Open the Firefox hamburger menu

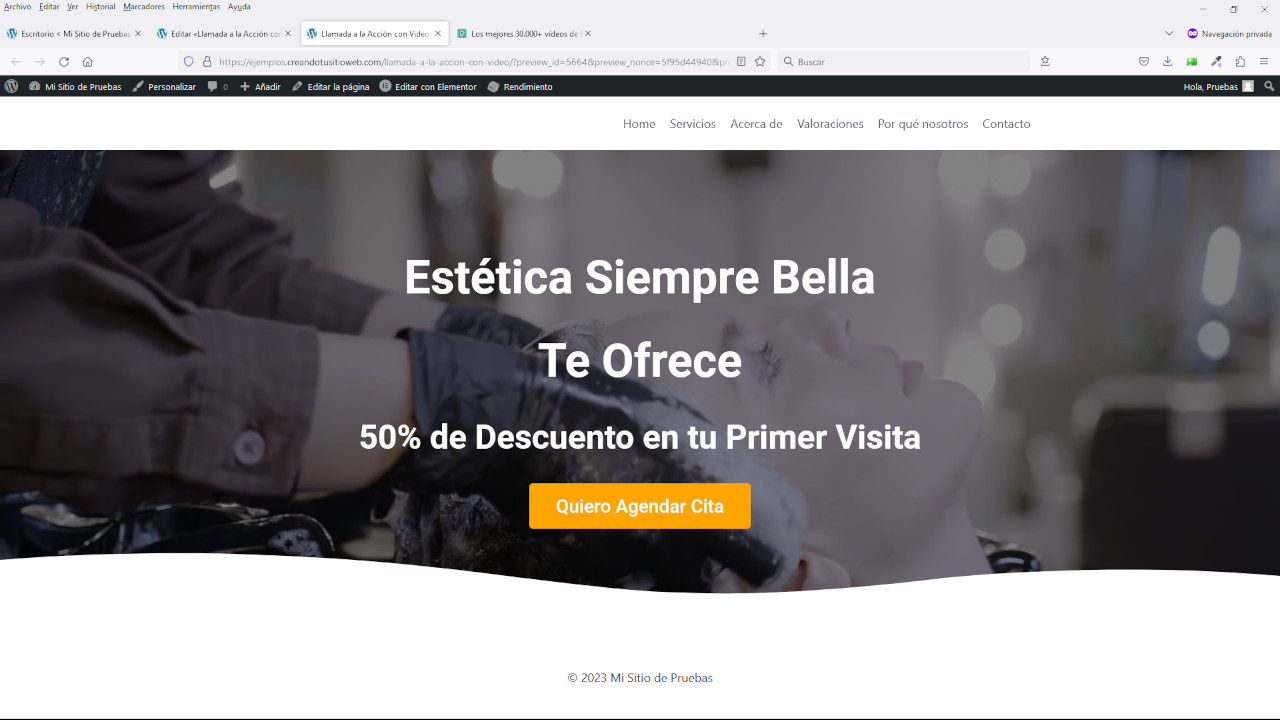coord(1264,62)
